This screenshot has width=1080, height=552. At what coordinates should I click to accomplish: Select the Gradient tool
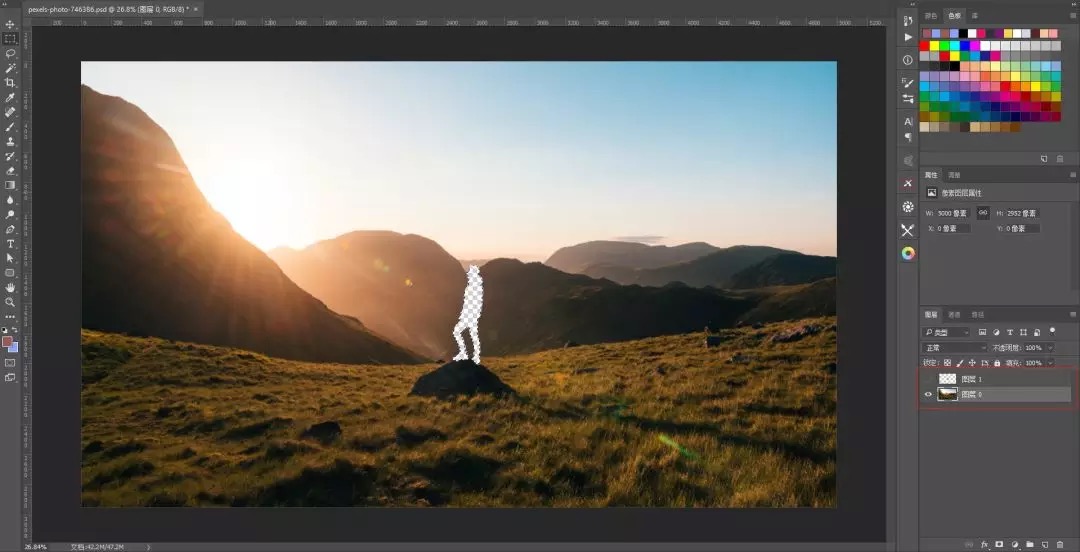tap(10, 185)
